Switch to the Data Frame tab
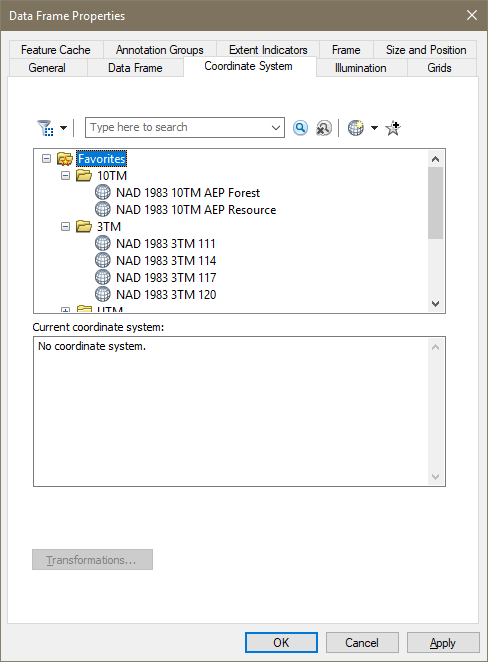 tap(135, 68)
